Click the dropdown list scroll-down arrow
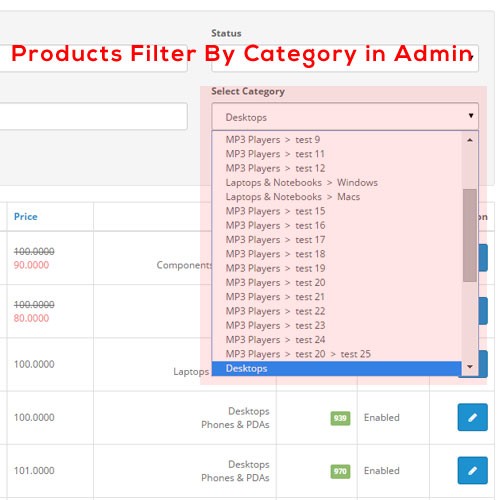 pyautogui.click(x=470, y=367)
